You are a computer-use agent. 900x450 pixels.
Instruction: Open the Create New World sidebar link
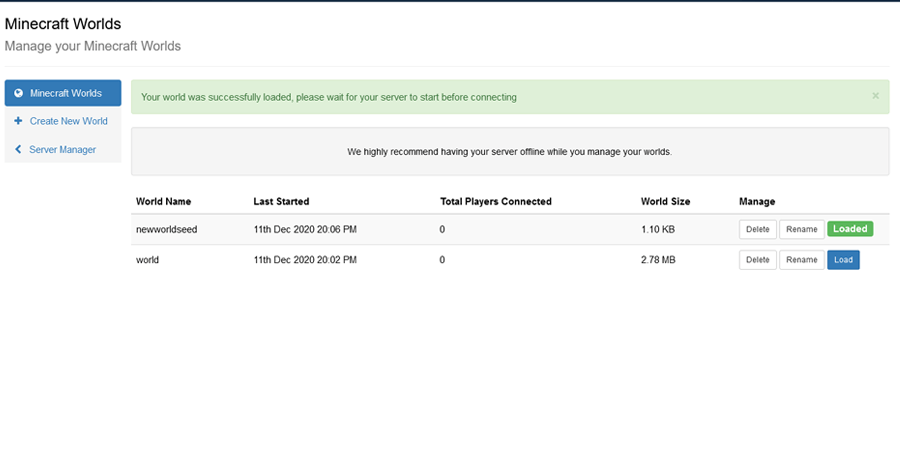click(x=63, y=121)
